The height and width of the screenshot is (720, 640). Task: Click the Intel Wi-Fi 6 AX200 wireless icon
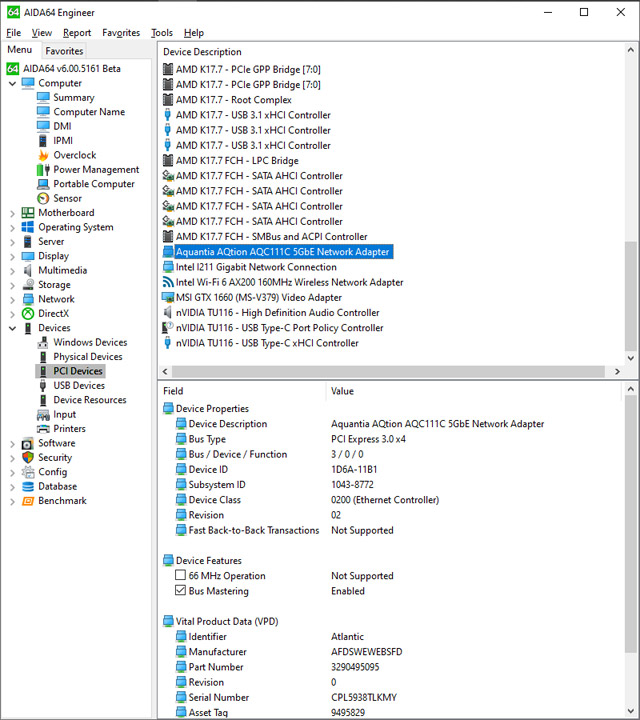click(168, 282)
